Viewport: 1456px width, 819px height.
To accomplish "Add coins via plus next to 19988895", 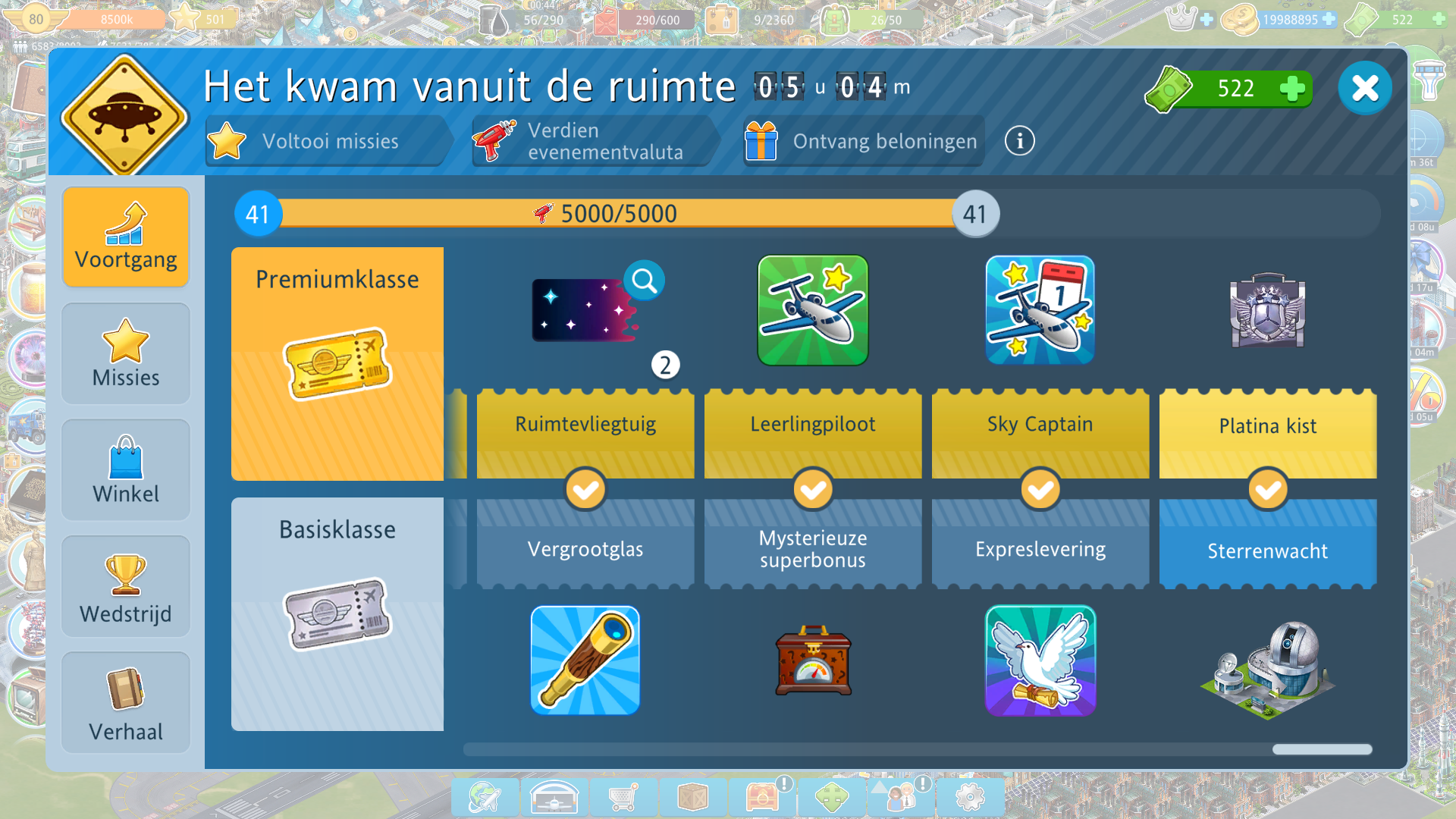I will coord(1329,20).
